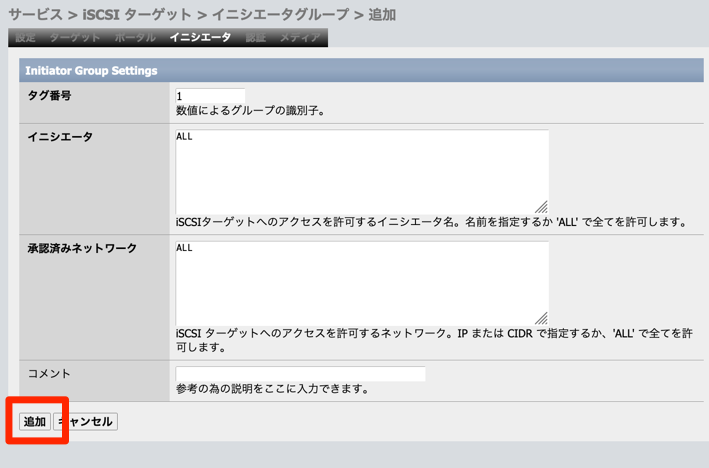Viewport: 709px width, 468px height.
Task: Click the 承認済みネットワーク text area resize handle
Action: click(541, 316)
